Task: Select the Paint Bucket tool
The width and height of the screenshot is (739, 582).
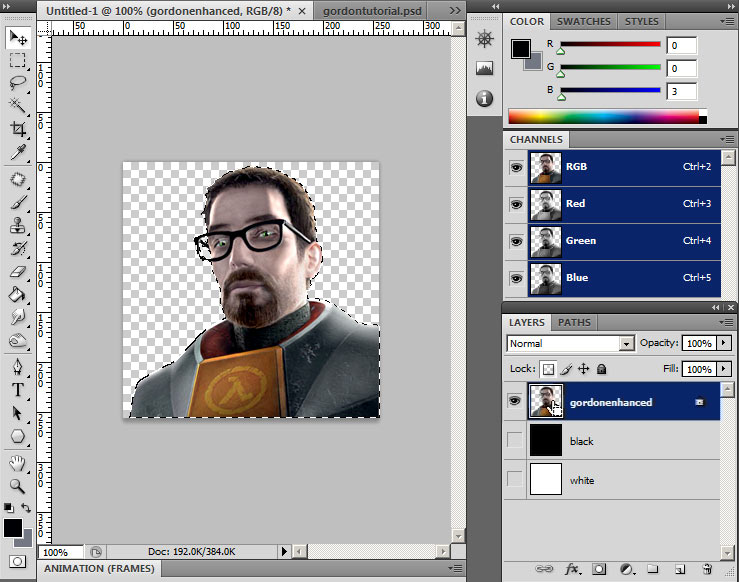Action: point(18,295)
